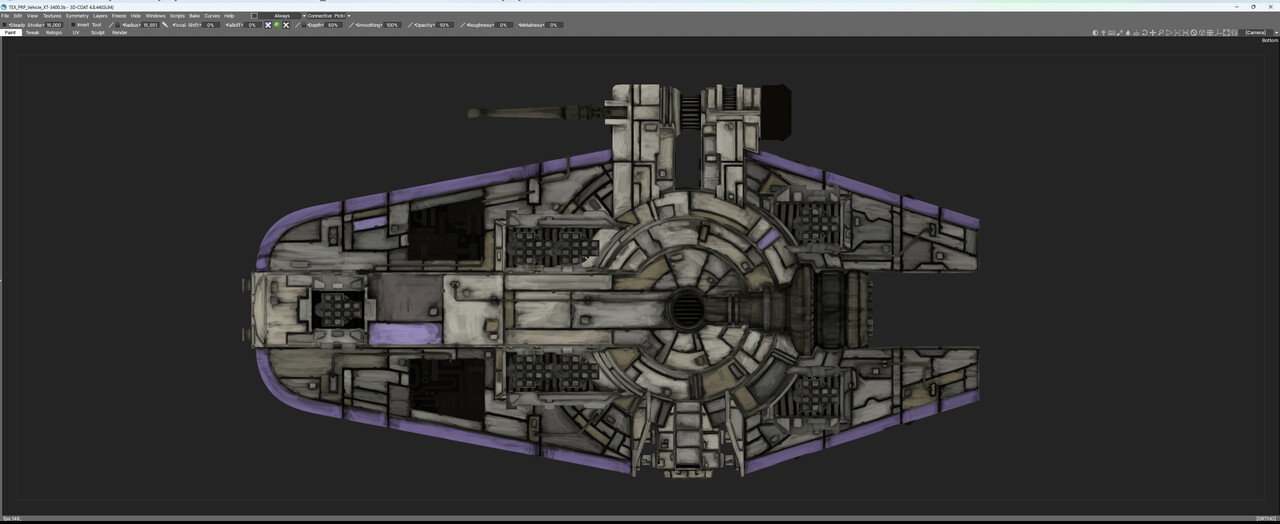Open the Help menu
This screenshot has width=1280, height=524.
(229, 16)
